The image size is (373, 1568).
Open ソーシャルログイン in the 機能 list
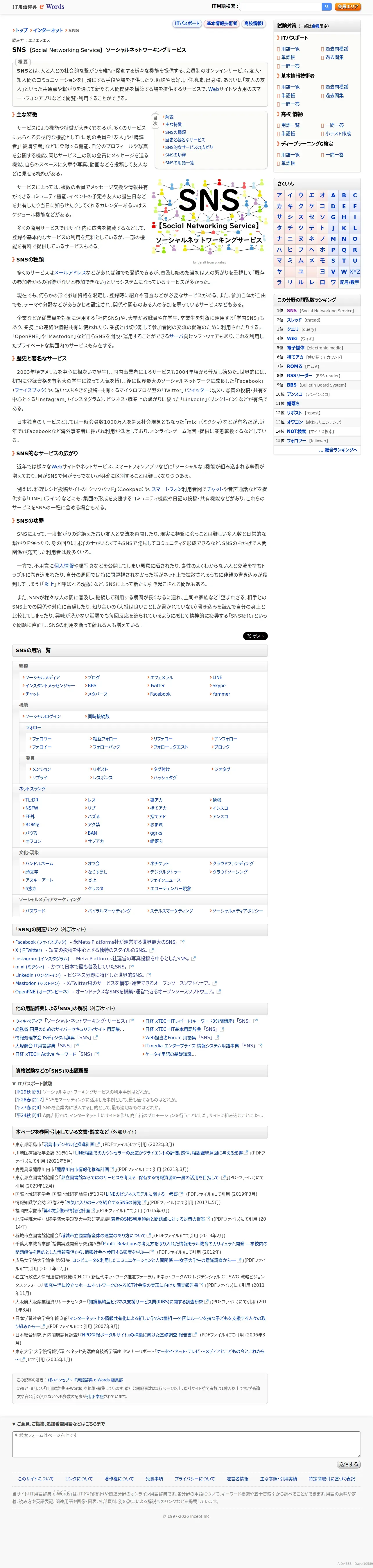(43, 717)
